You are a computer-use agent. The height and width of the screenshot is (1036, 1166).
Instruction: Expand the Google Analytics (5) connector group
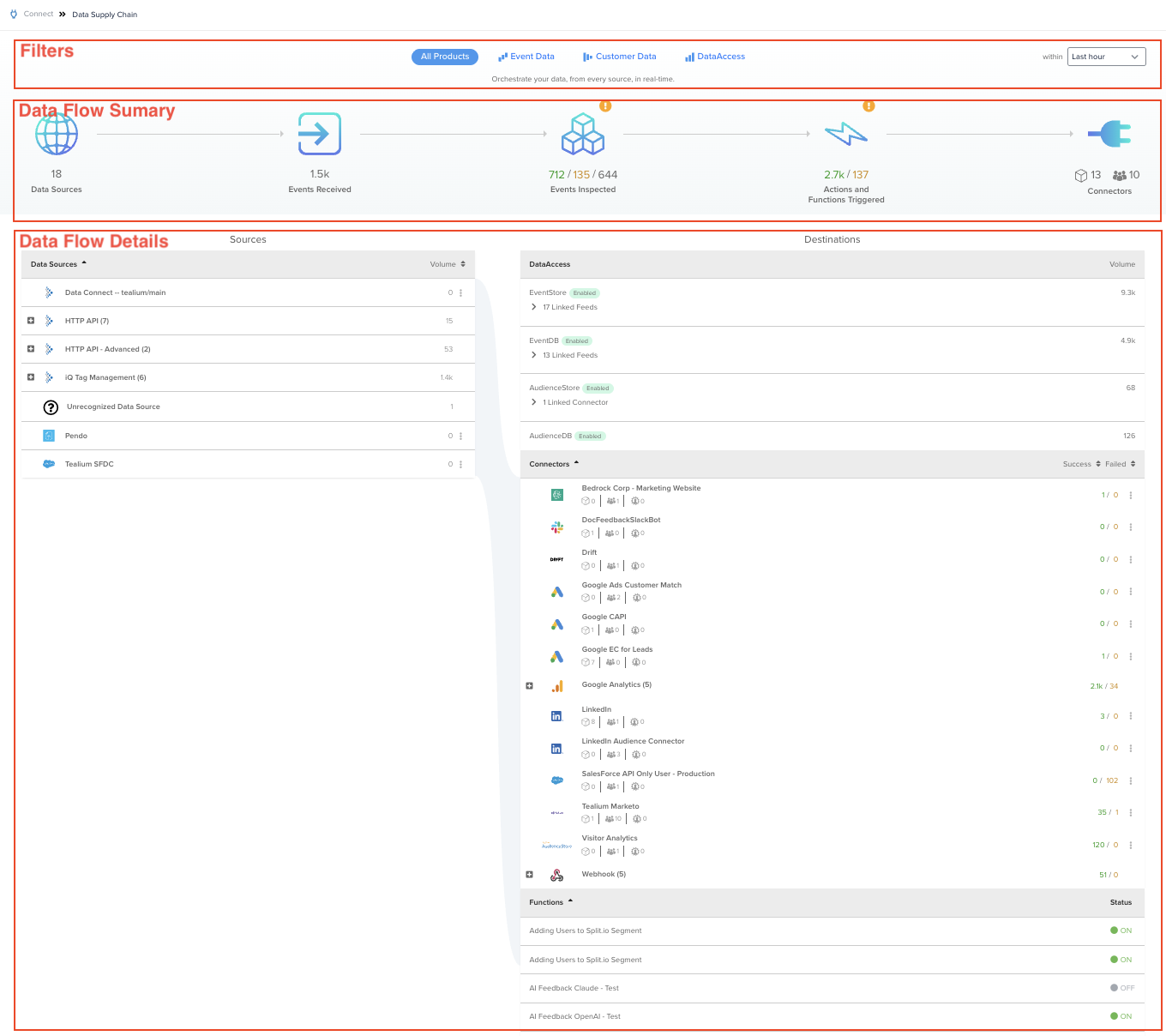point(529,686)
